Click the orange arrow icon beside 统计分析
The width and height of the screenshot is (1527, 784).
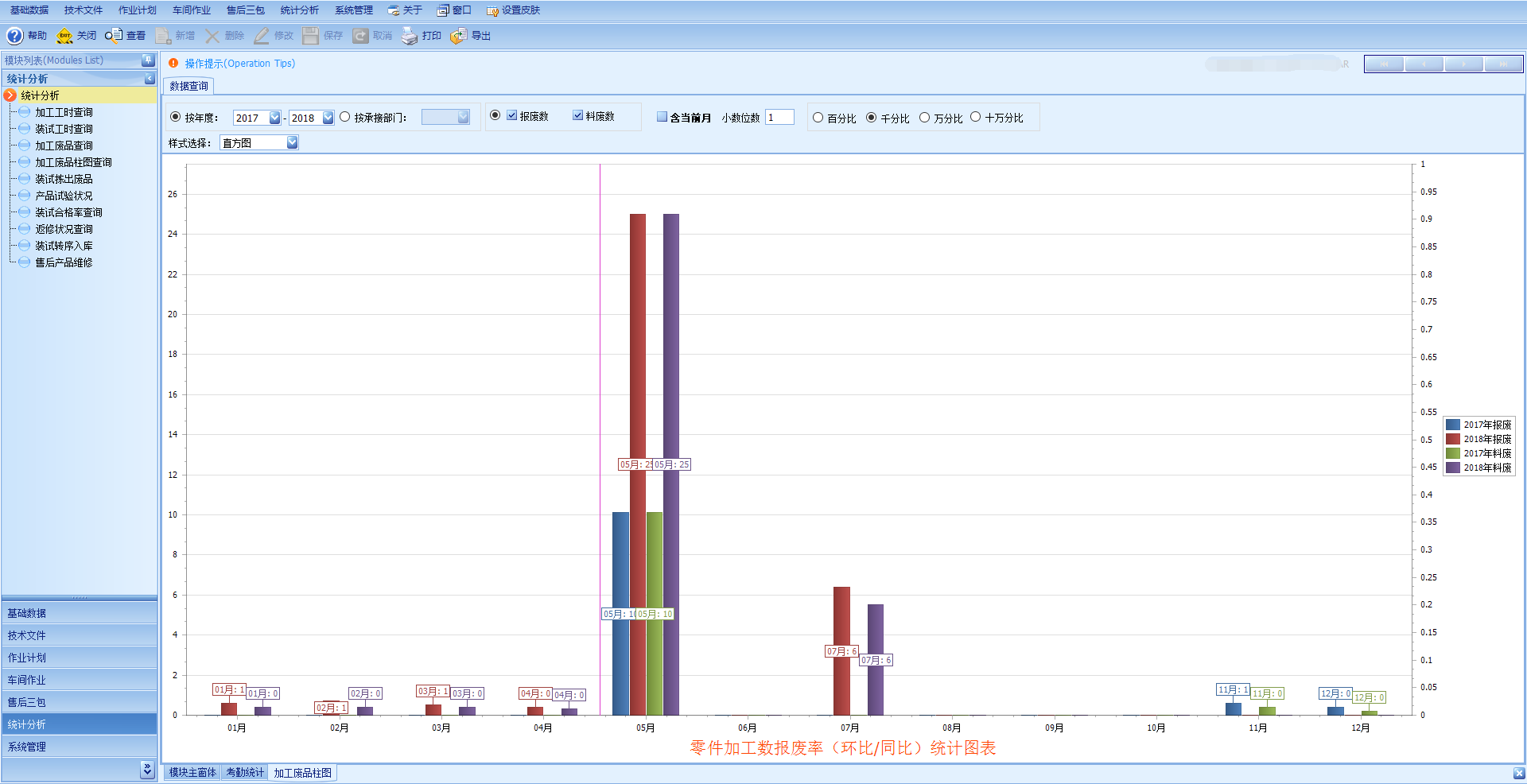click(x=10, y=95)
